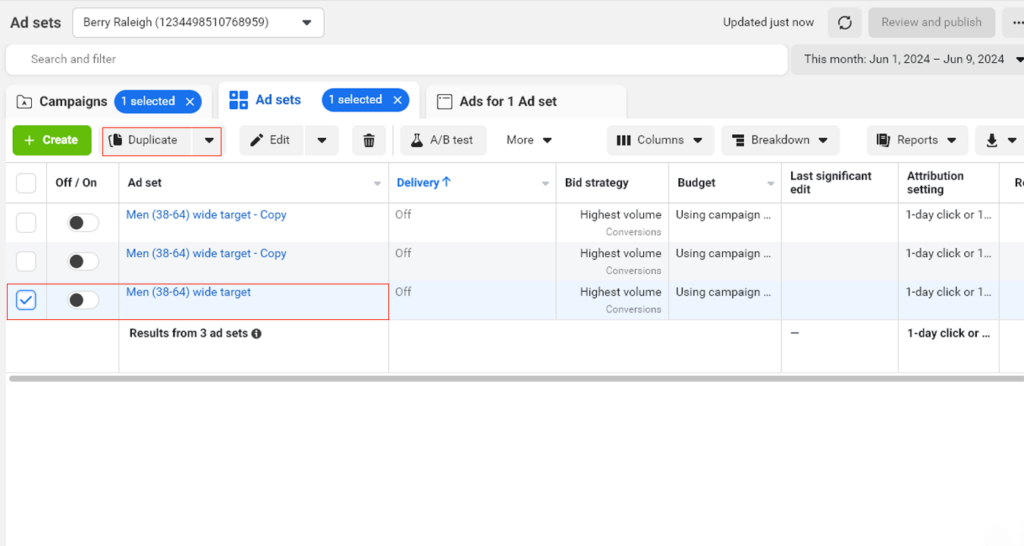Toggle on the first Men (38-64) wide target - Copy

(83, 223)
